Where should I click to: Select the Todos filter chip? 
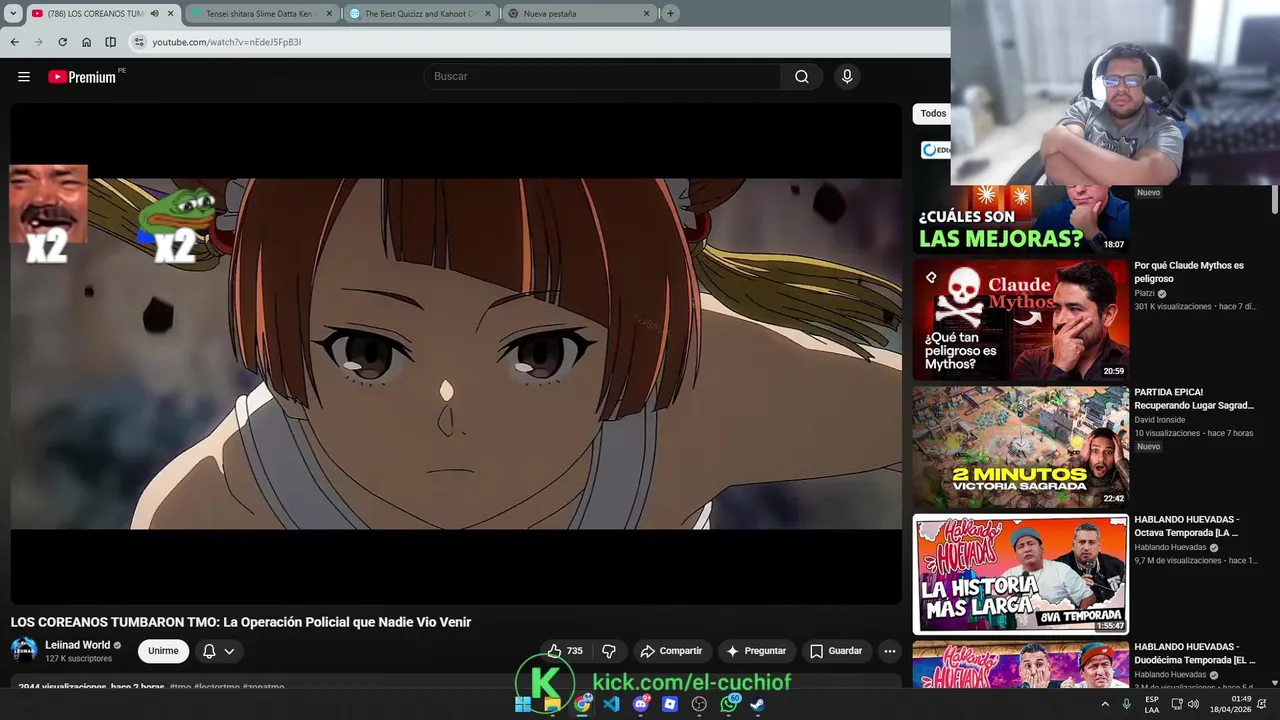tap(933, 114)
